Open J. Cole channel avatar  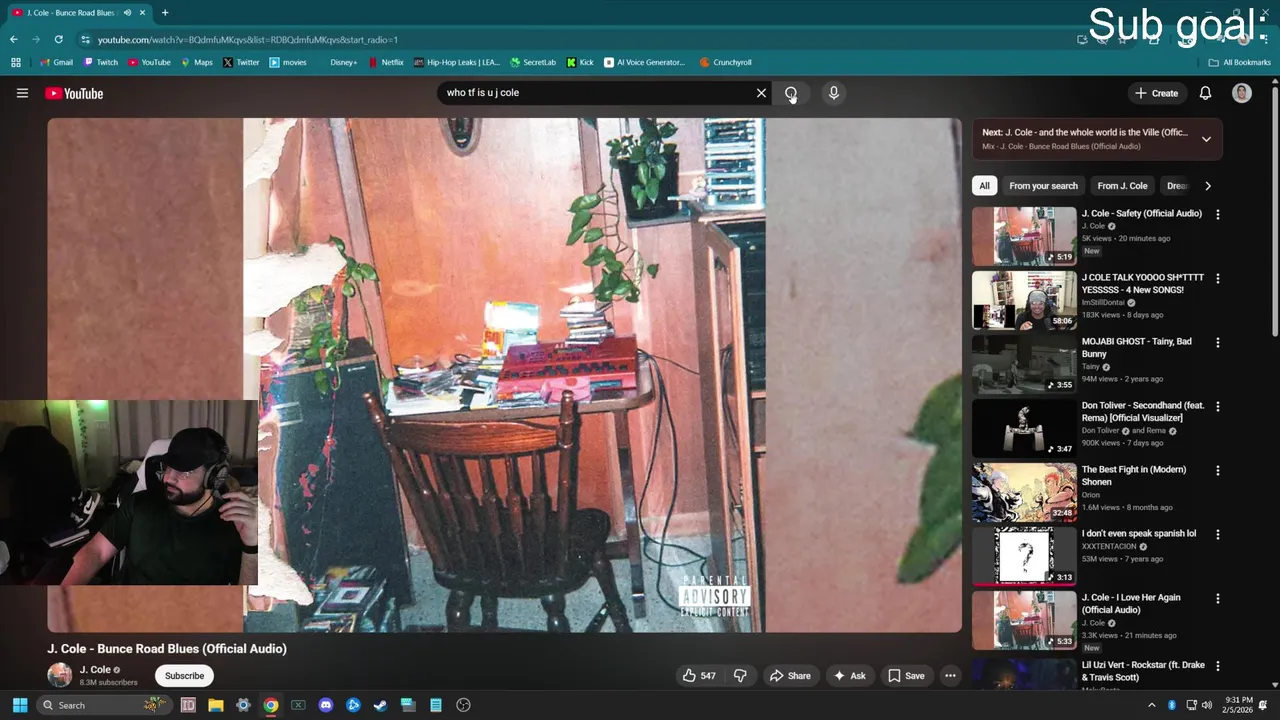[60, 676]
